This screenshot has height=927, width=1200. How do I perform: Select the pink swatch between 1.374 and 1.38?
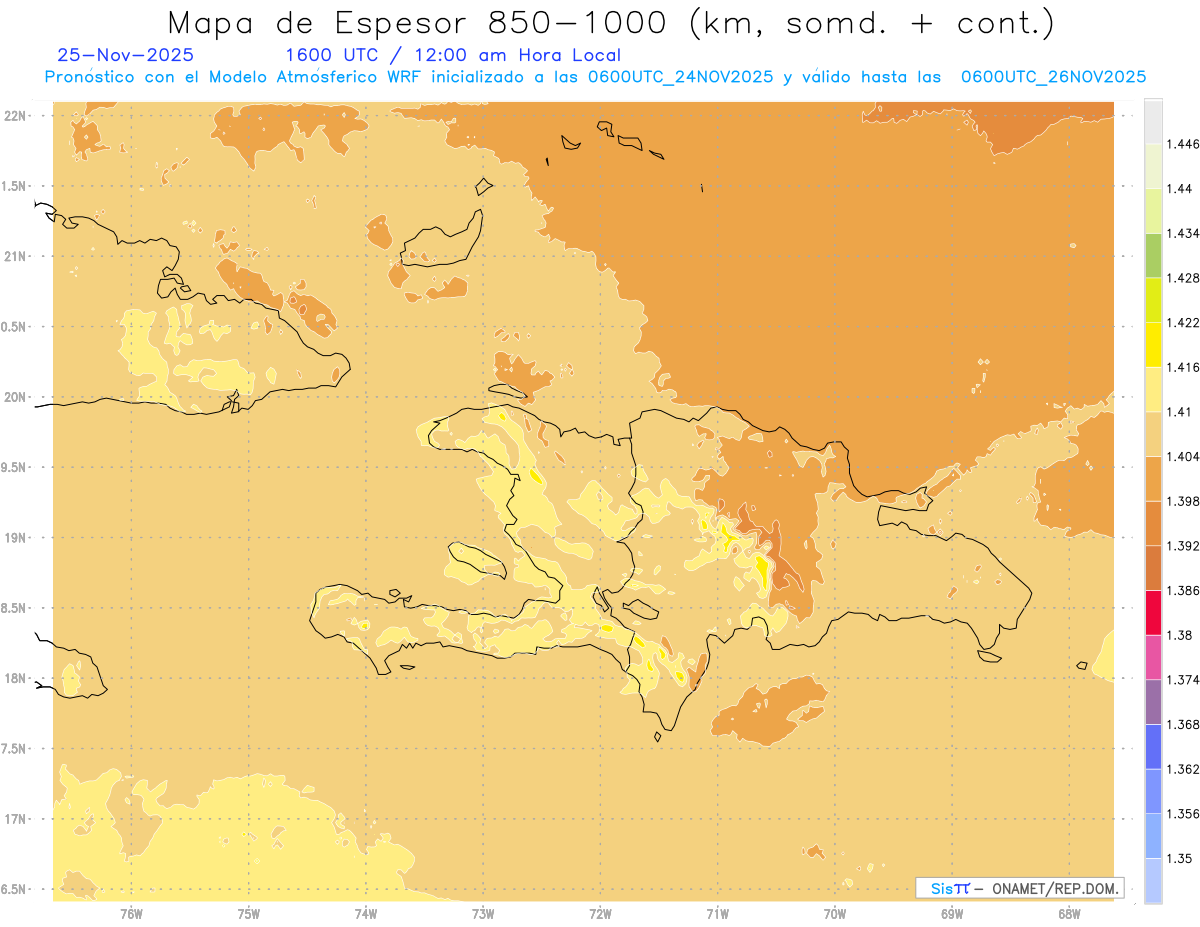[1153, 657]
